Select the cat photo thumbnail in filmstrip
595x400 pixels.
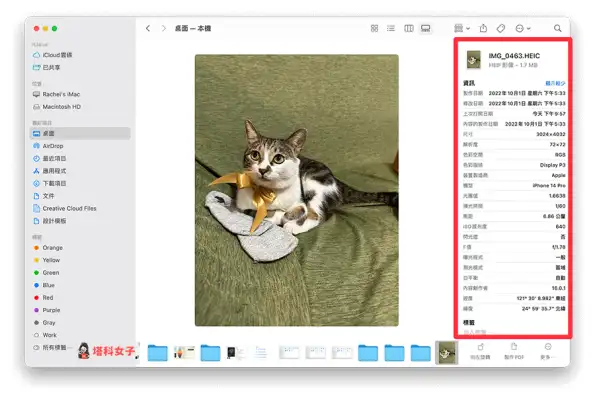[447, 353]
